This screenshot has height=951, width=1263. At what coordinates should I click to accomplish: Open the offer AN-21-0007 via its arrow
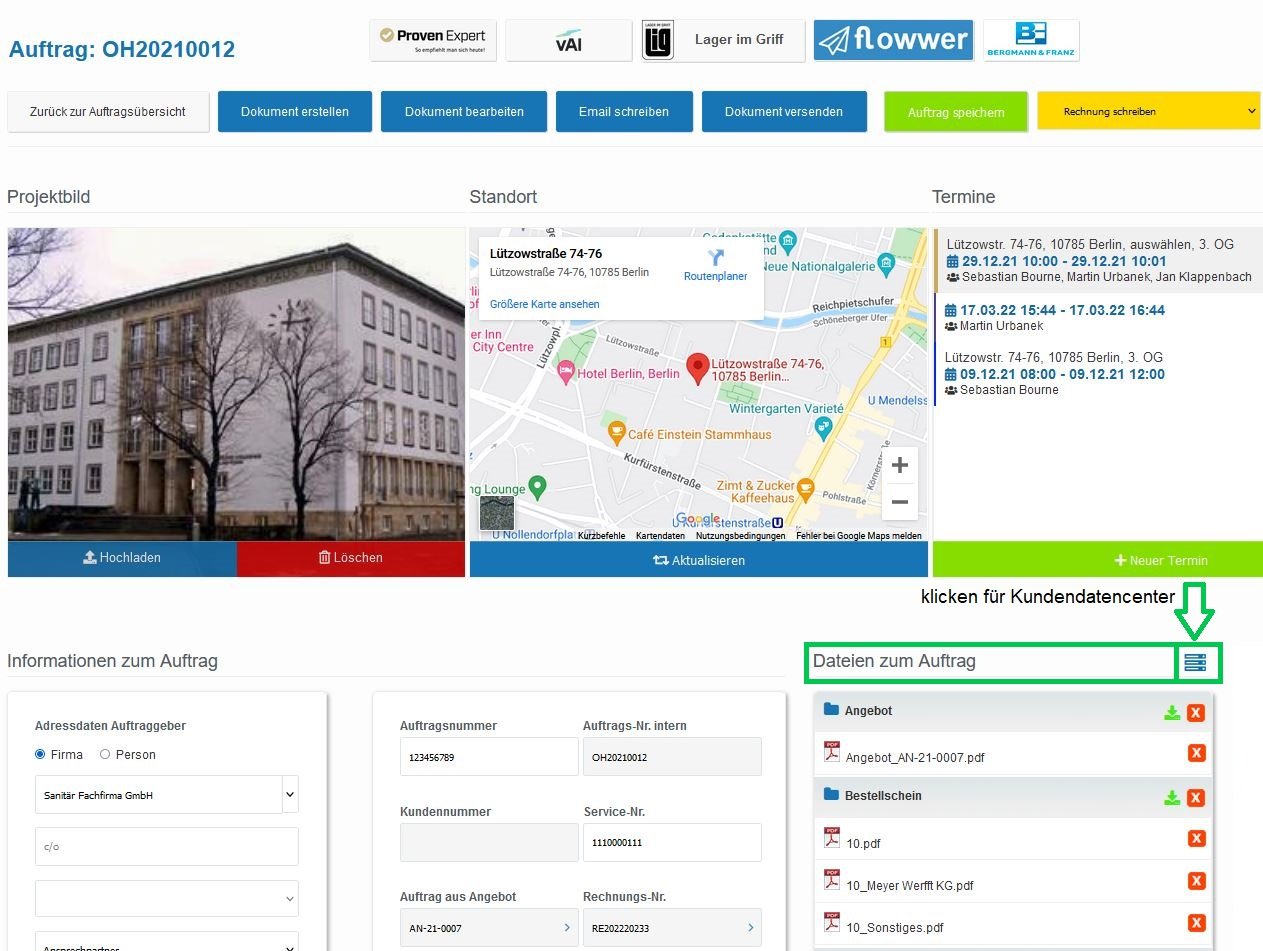[567, 928]
